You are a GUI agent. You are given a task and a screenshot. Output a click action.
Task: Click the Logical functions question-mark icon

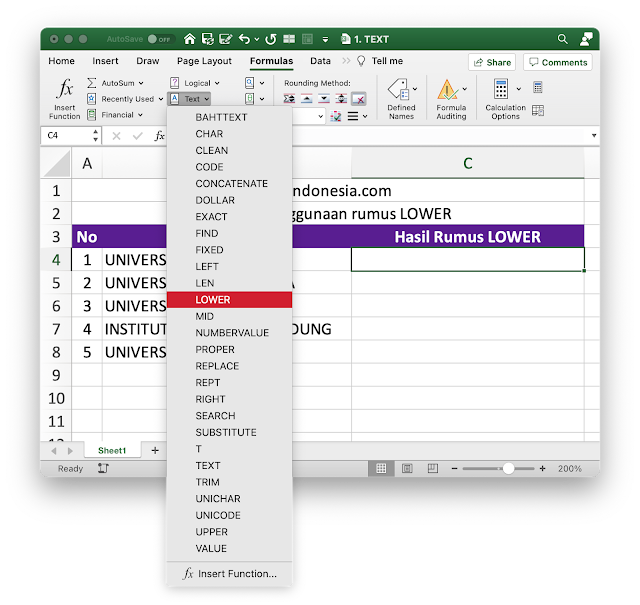[x=174, y=83]
